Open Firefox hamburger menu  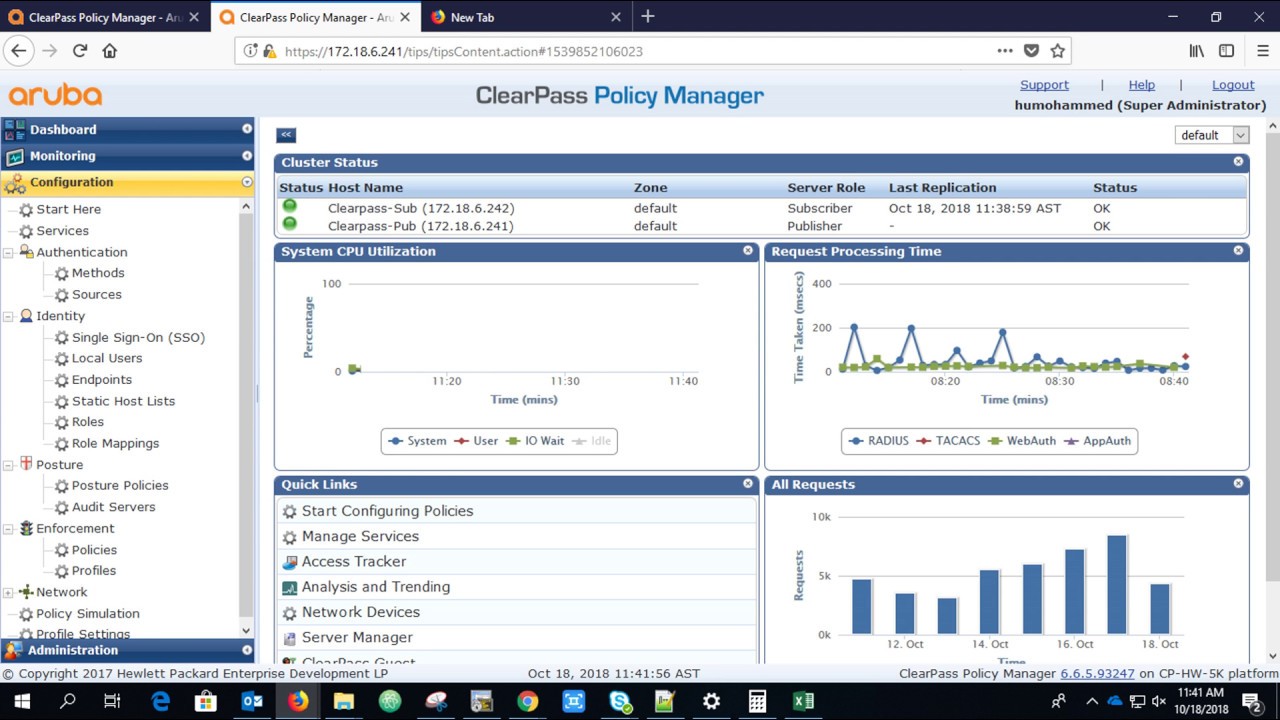tap(1261, 51)
